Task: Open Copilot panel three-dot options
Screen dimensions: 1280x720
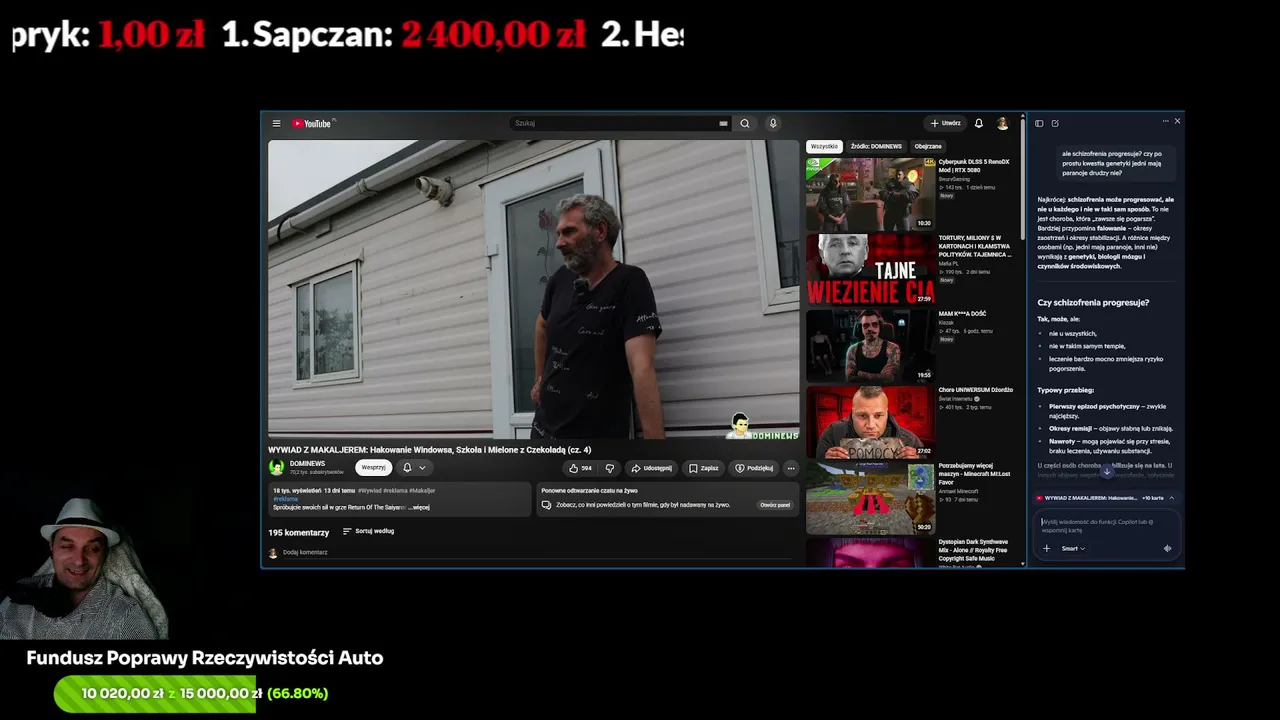Action: point(1165,121)
